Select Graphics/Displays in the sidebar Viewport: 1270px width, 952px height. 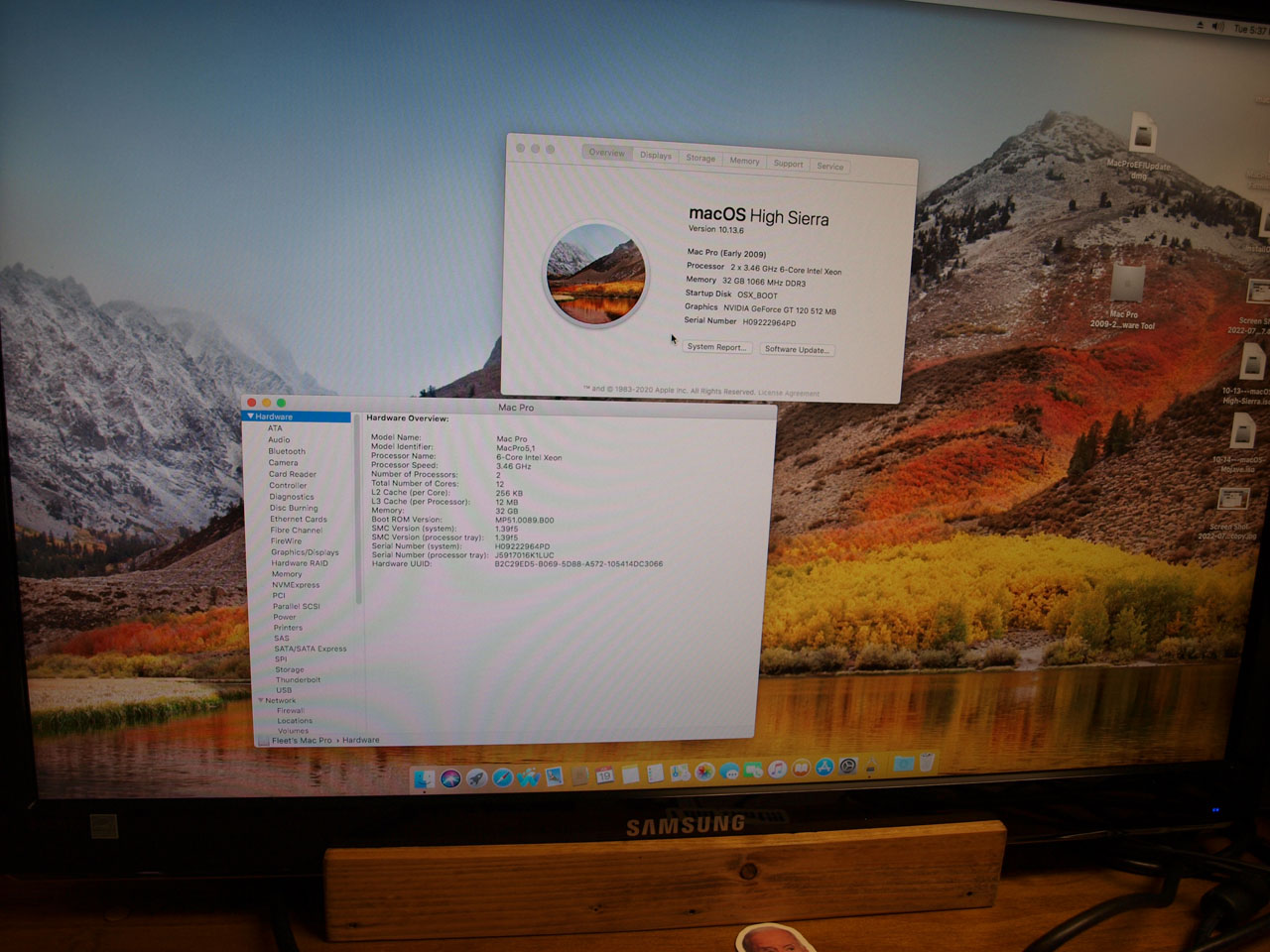[x=305, y=552]
